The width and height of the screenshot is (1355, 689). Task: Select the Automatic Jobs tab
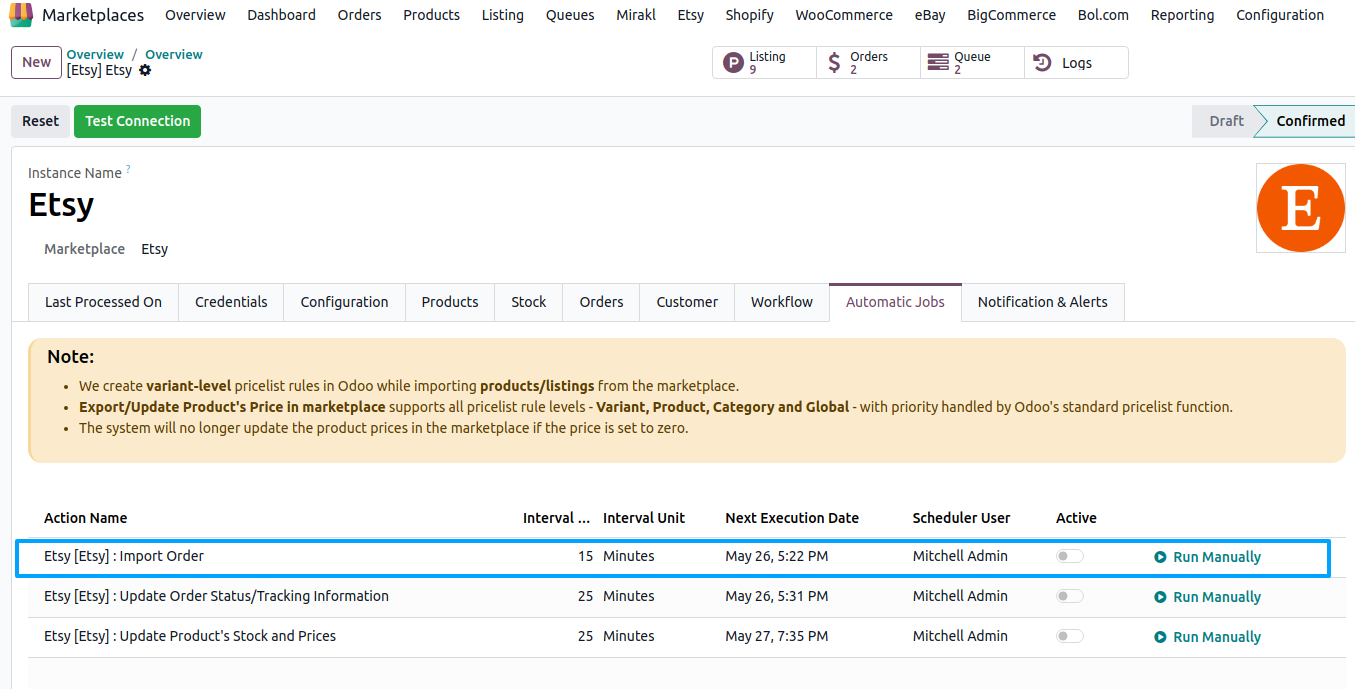(895, 302)
